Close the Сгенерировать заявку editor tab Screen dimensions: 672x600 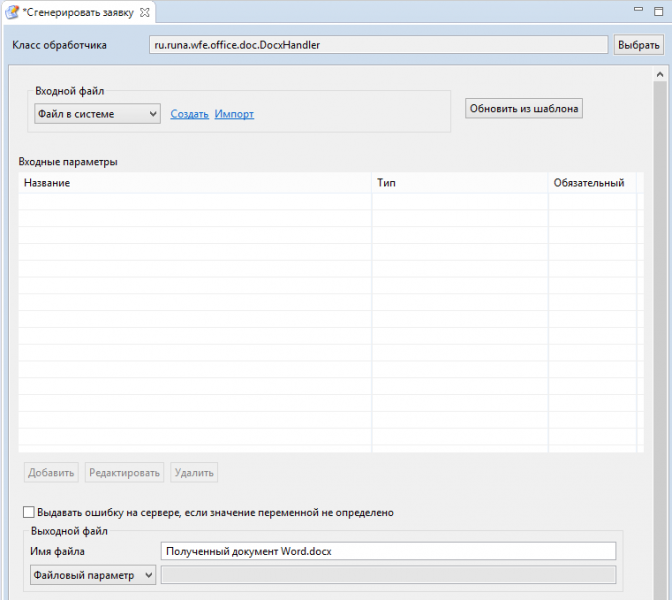144,12
